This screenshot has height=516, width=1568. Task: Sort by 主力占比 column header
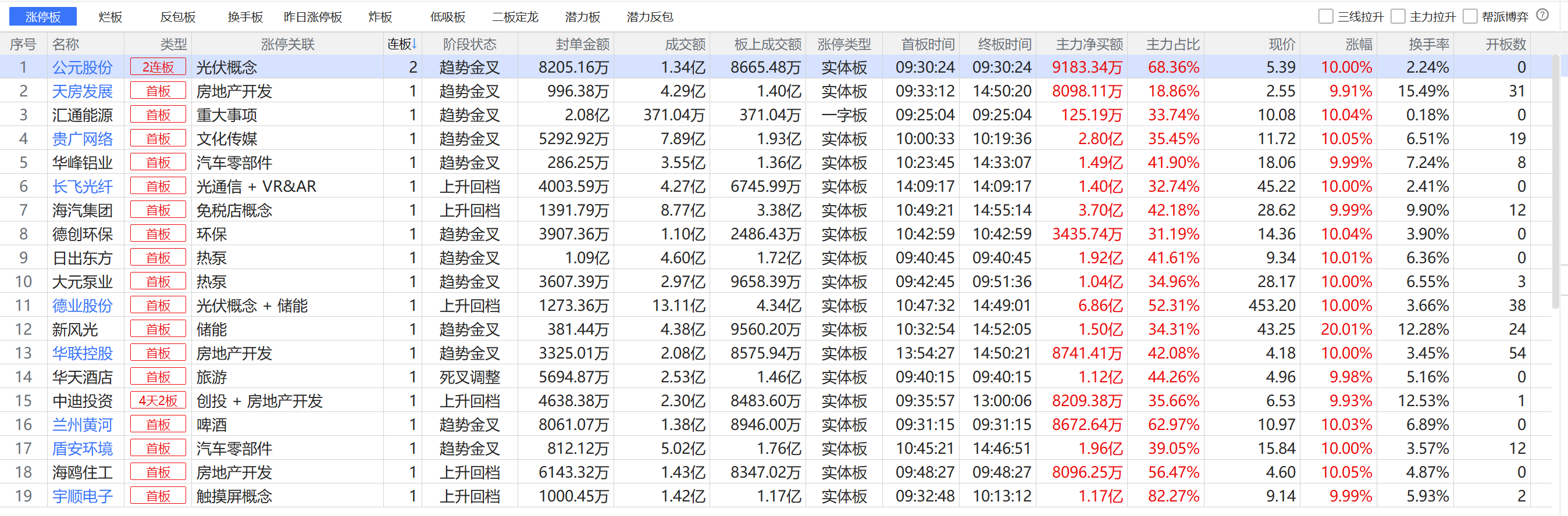pyautogui.click(x=1173, y=44)
